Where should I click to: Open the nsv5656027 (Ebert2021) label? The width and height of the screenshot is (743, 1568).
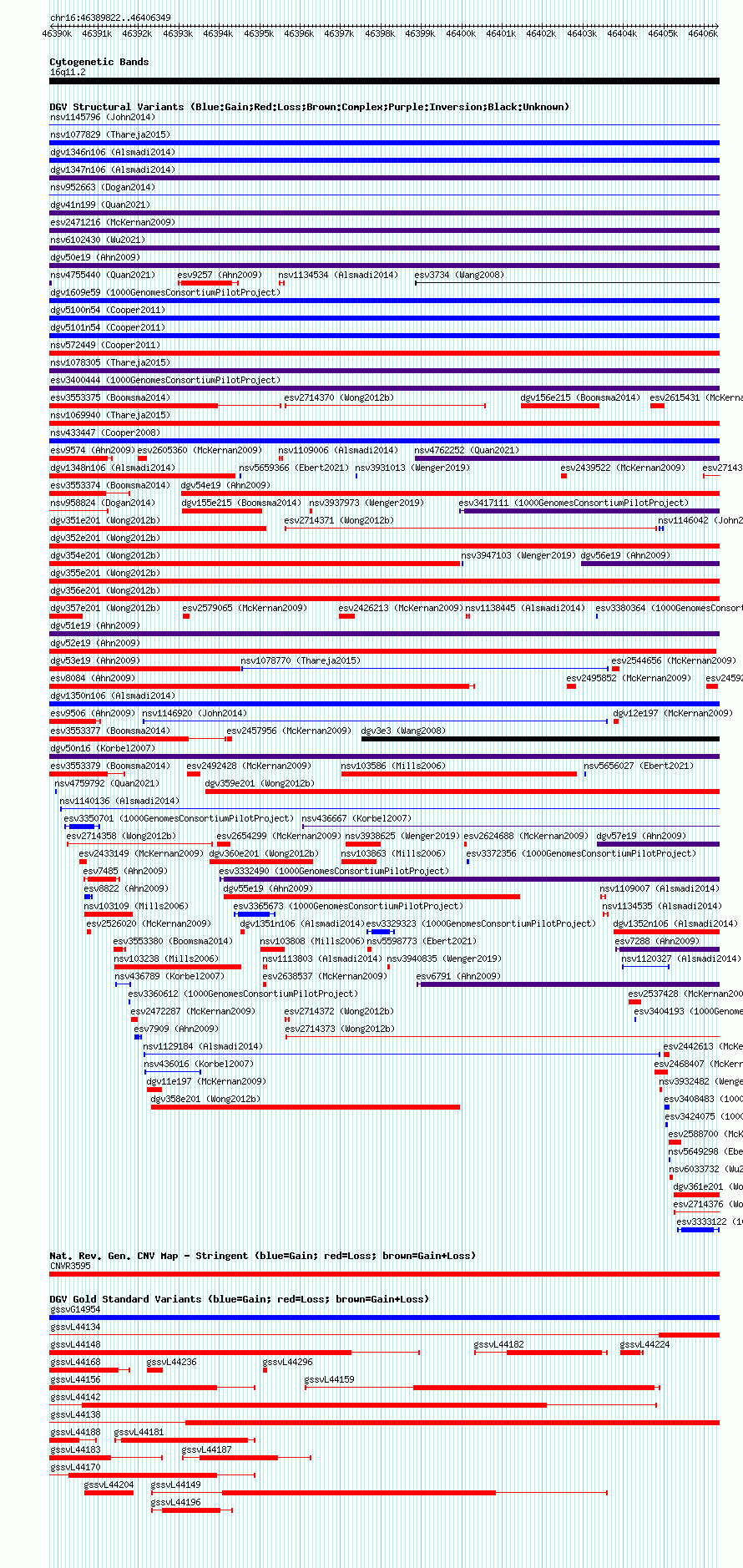click(x=639, y=766)
